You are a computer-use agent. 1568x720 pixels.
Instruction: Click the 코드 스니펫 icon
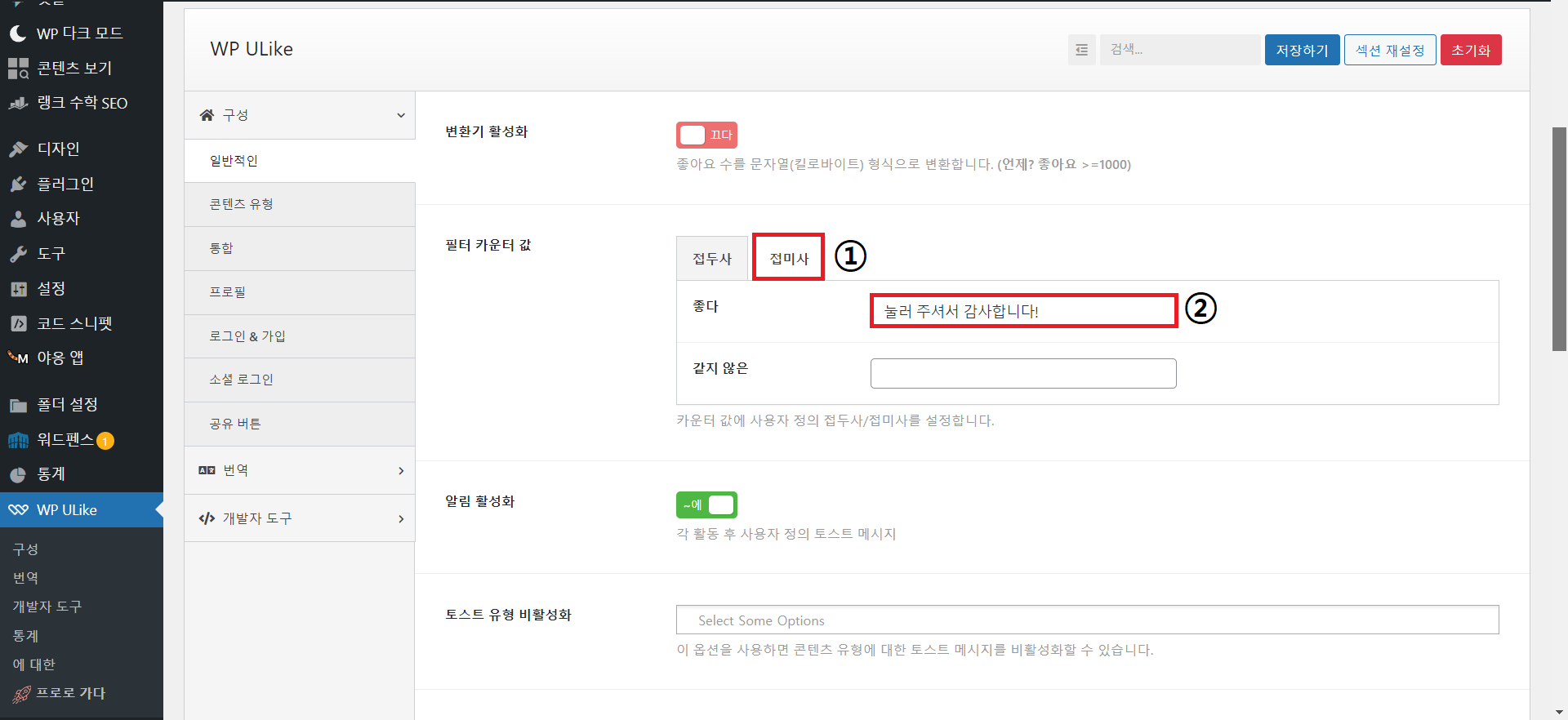18,324
